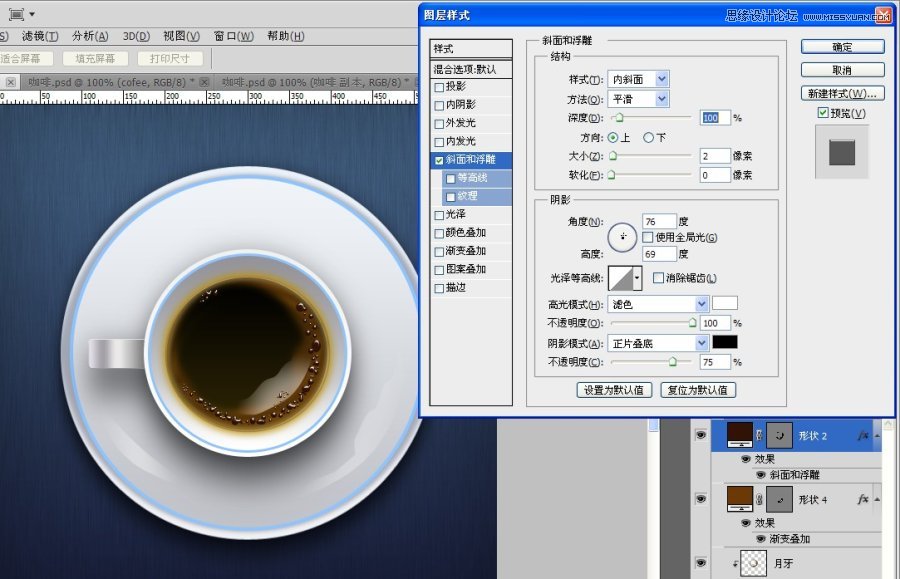The image size is (900, 579).
Task: Select the 下 direction radio button
Action: point(648,137)
